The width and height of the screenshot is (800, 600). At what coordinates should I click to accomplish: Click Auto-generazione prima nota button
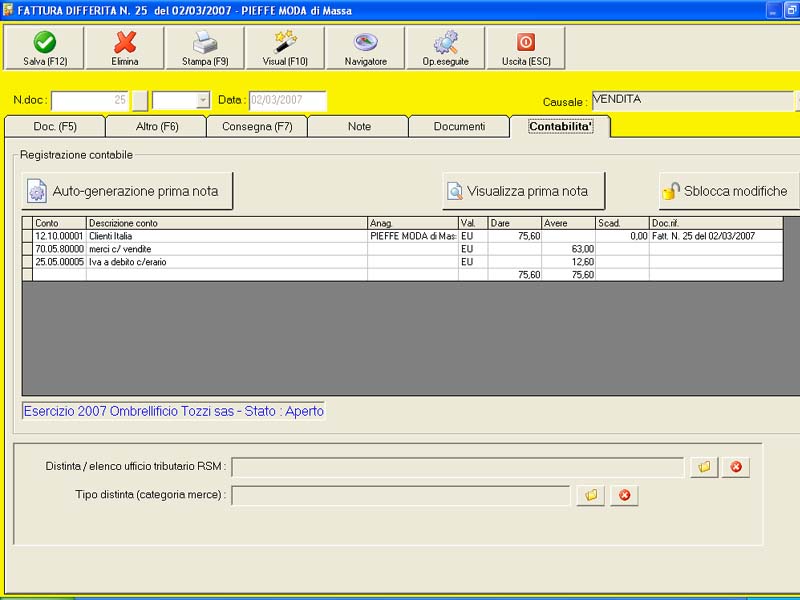127,191
